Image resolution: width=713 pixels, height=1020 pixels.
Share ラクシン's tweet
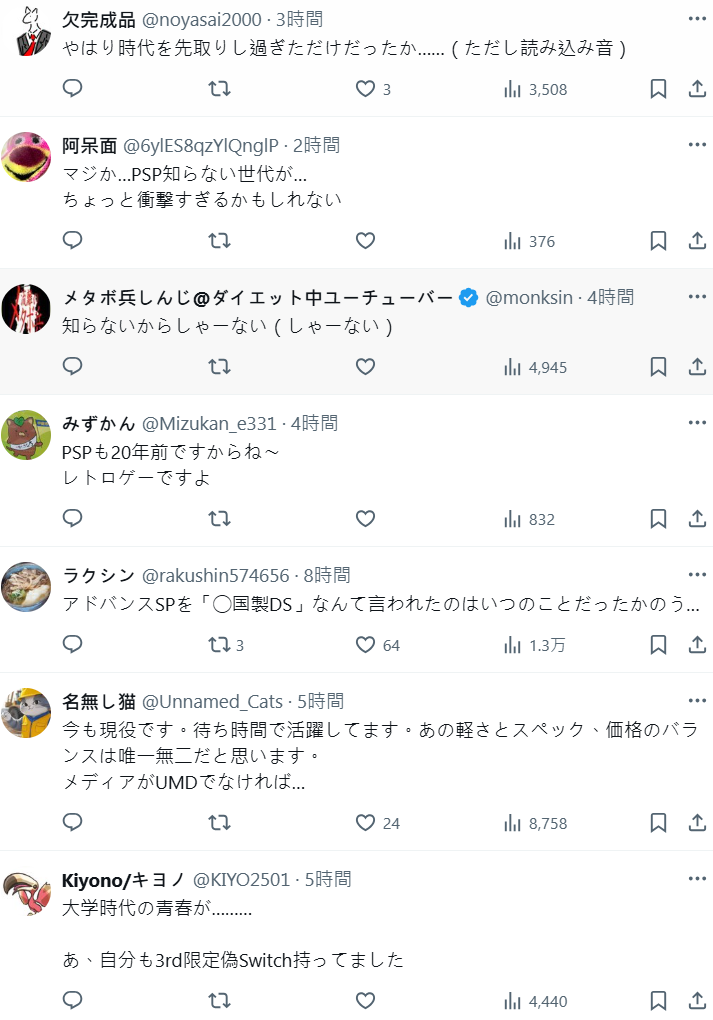[x=697, y=645]
